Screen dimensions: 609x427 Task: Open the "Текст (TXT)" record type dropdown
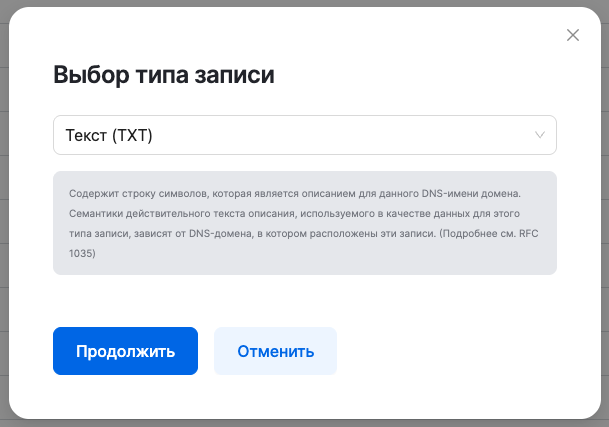(305, 135)
